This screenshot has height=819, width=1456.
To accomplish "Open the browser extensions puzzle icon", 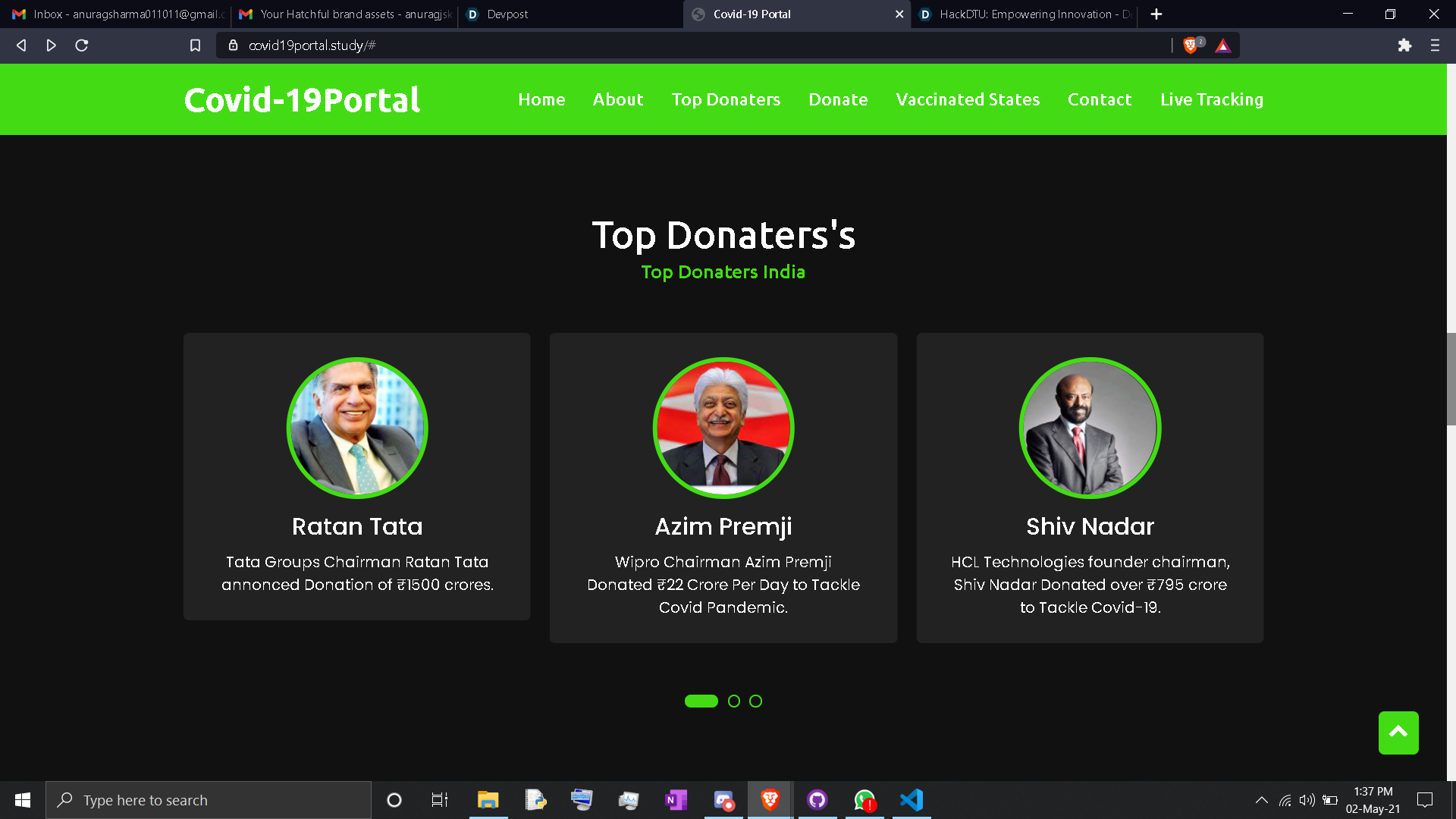I will tap(1404, 45).
